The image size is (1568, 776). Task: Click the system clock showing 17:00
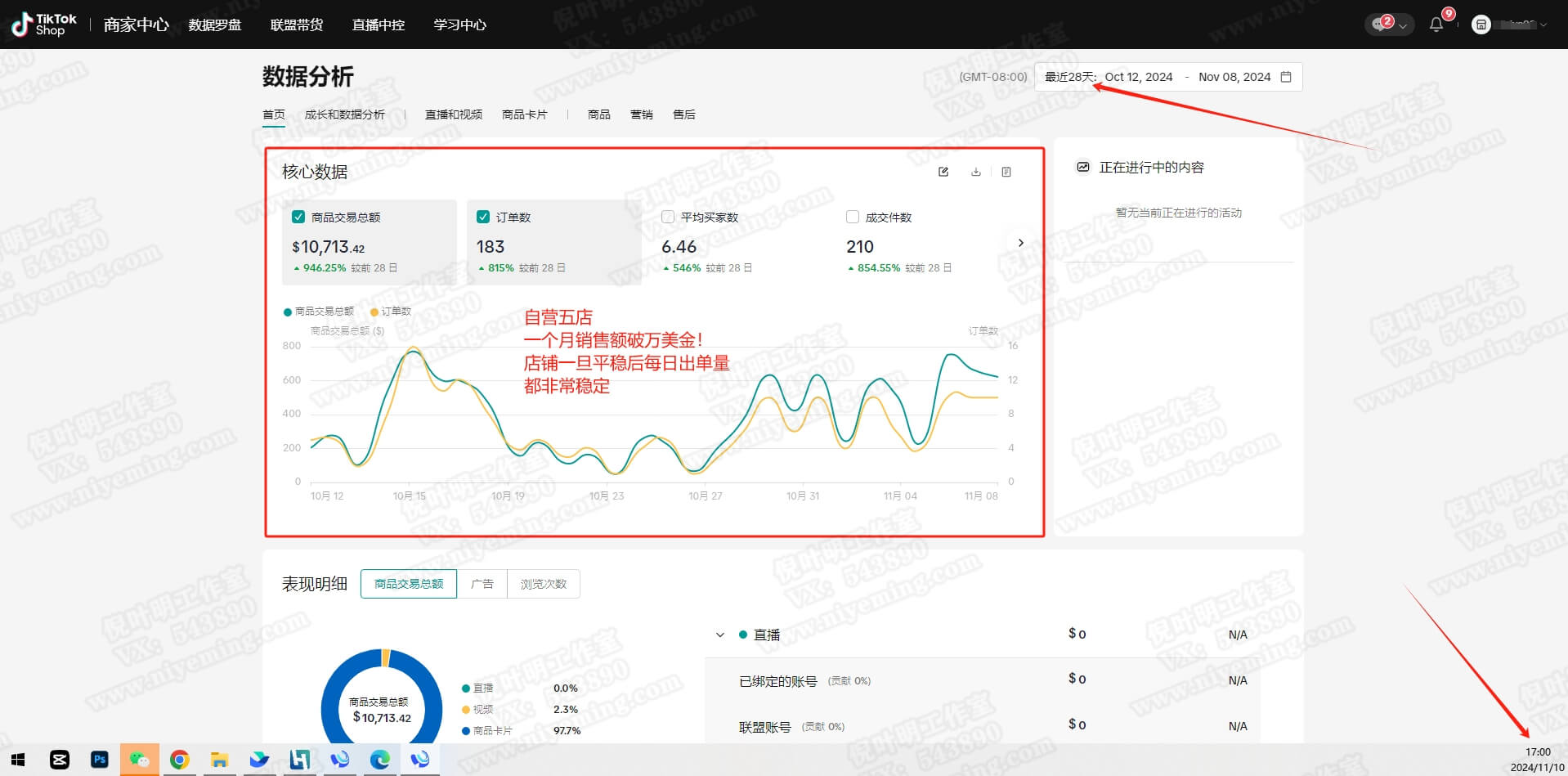(1538, 752)
